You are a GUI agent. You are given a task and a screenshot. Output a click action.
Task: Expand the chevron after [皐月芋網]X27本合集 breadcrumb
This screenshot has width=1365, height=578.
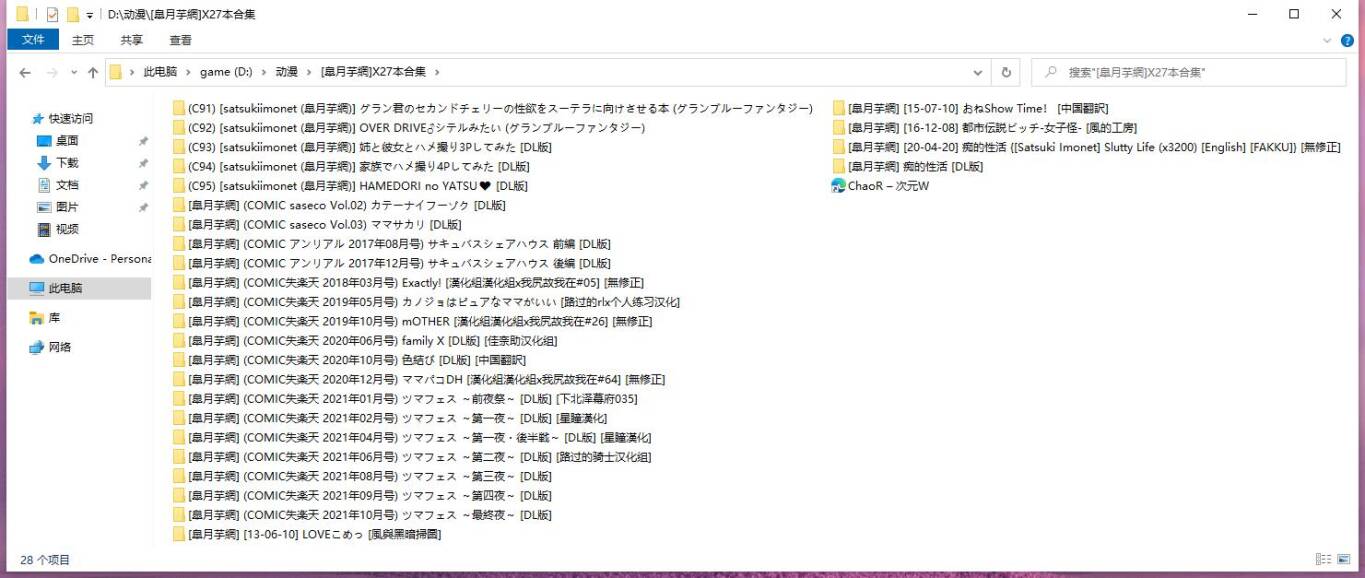pyautogui.click(x=437, y=72)
